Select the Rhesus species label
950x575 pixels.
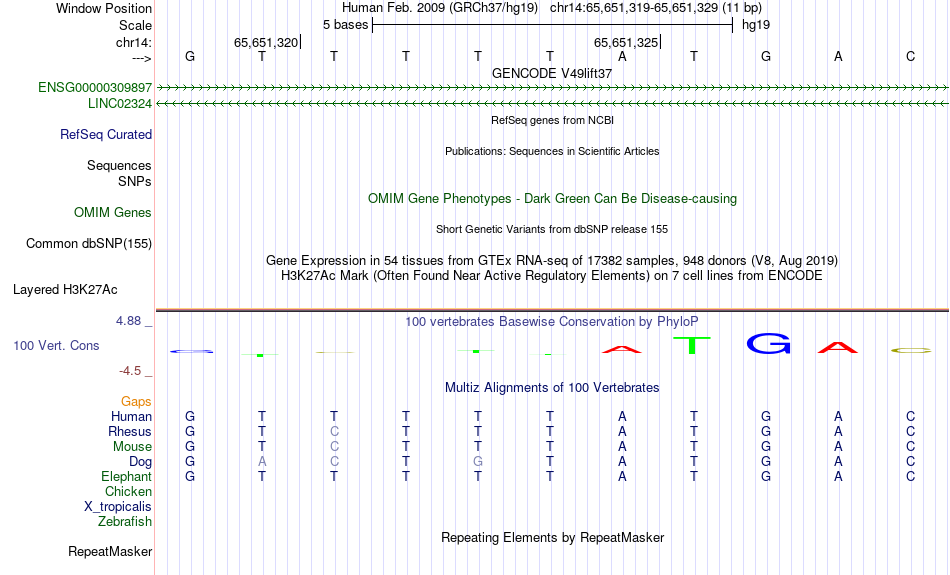tap(130, 431)
